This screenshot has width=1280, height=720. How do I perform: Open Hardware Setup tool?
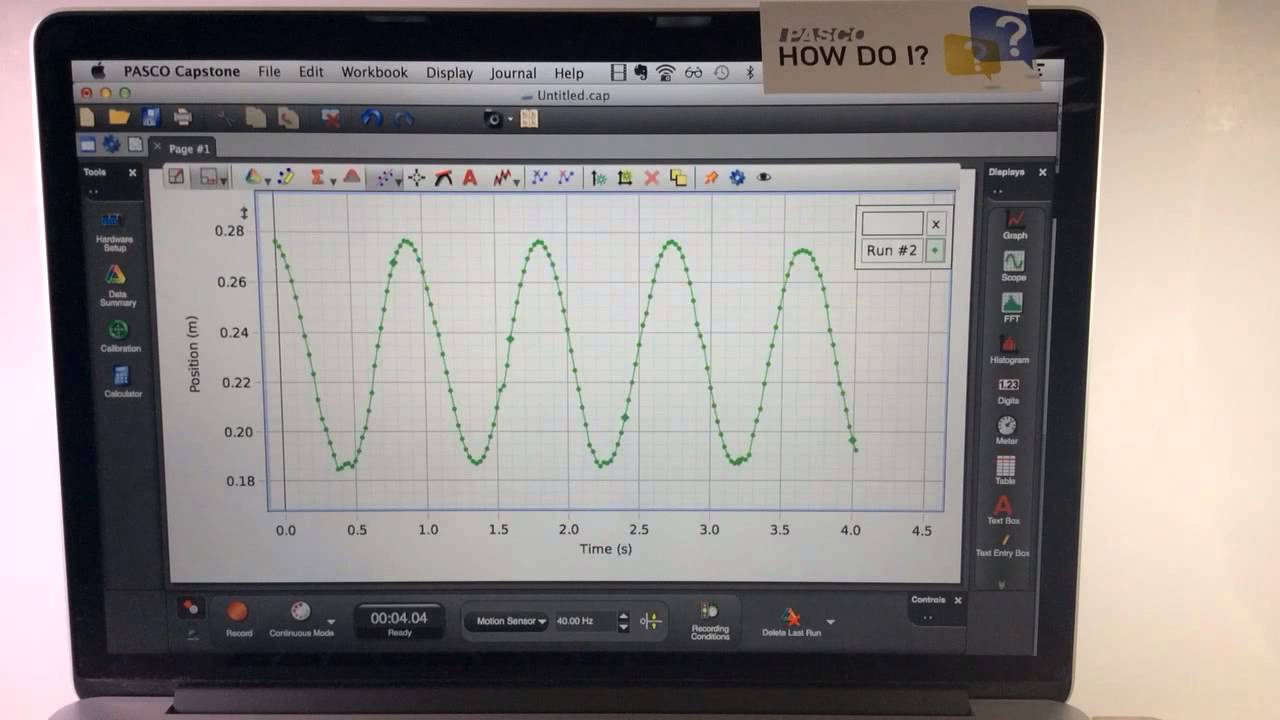114,229
